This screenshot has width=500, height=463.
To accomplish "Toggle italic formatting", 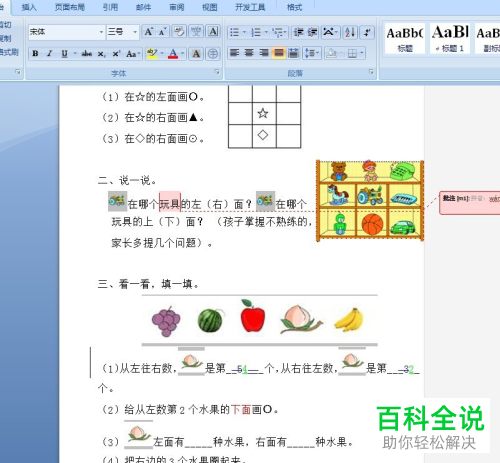I will (50, 53).
